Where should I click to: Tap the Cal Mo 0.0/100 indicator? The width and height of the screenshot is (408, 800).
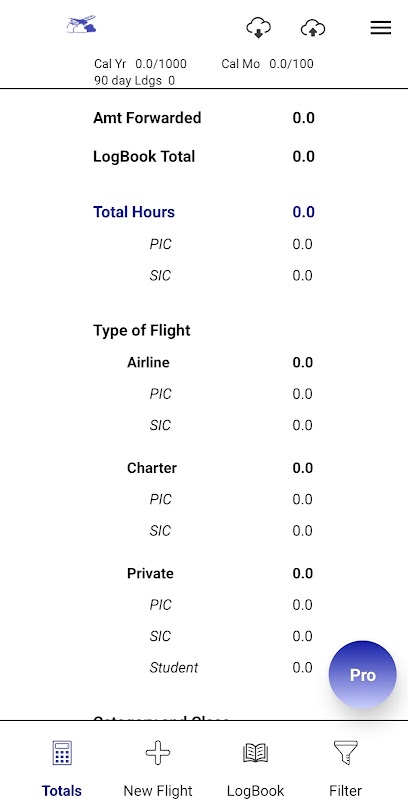267,64
